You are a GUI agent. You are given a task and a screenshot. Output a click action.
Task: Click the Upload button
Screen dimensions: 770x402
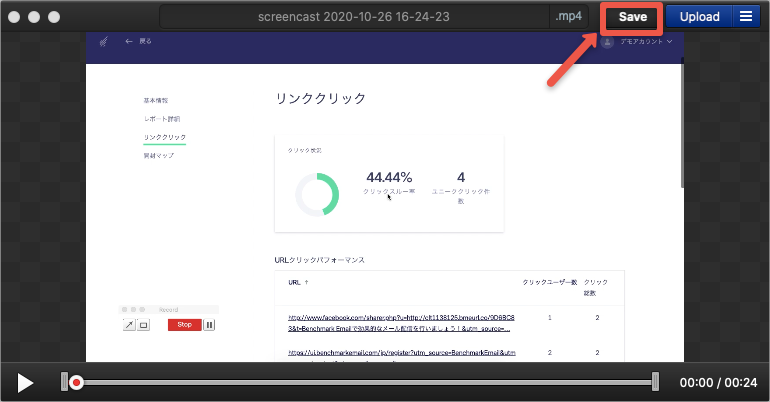[x=699, y=17]
